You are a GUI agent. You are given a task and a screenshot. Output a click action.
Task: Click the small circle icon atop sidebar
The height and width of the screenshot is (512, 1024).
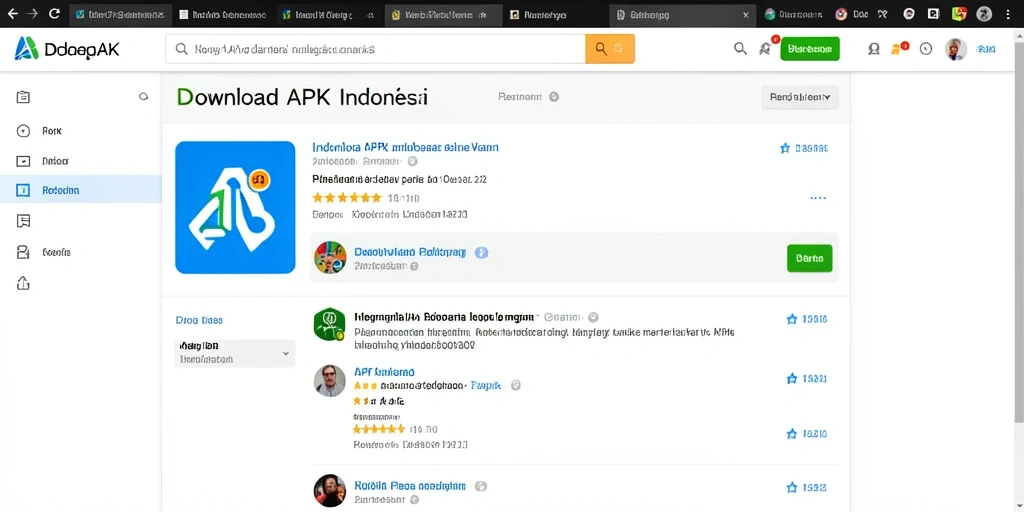(x=144, y=97)
